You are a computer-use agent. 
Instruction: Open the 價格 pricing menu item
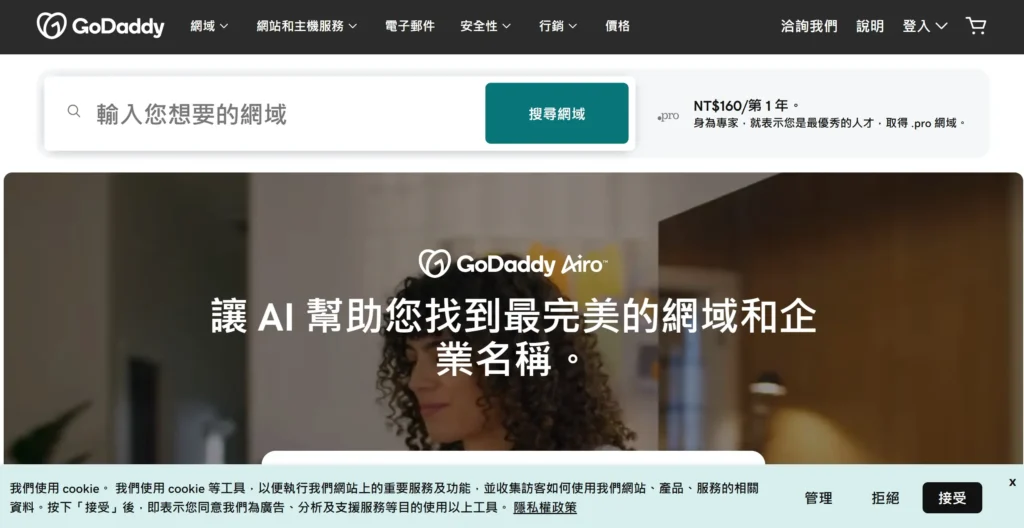tap(617, 26)
